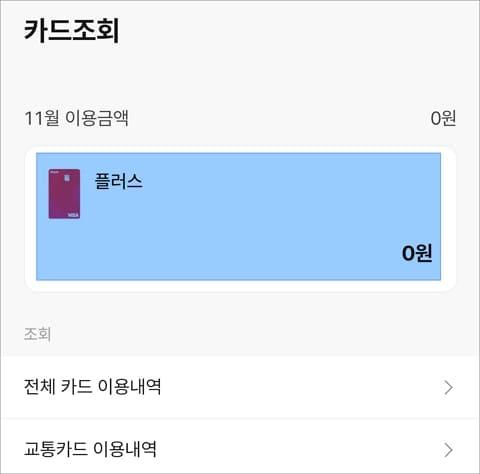Click the 카드조회 page title
Screen dimensions: 480x474
click(71, 30)
